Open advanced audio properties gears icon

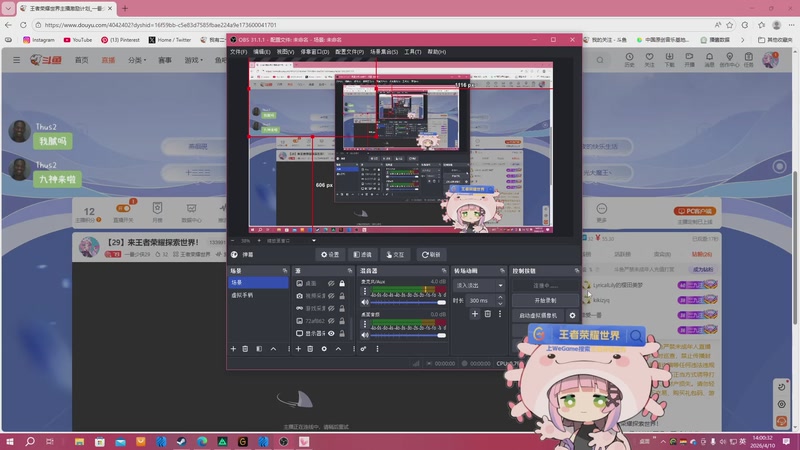[363, 349]
